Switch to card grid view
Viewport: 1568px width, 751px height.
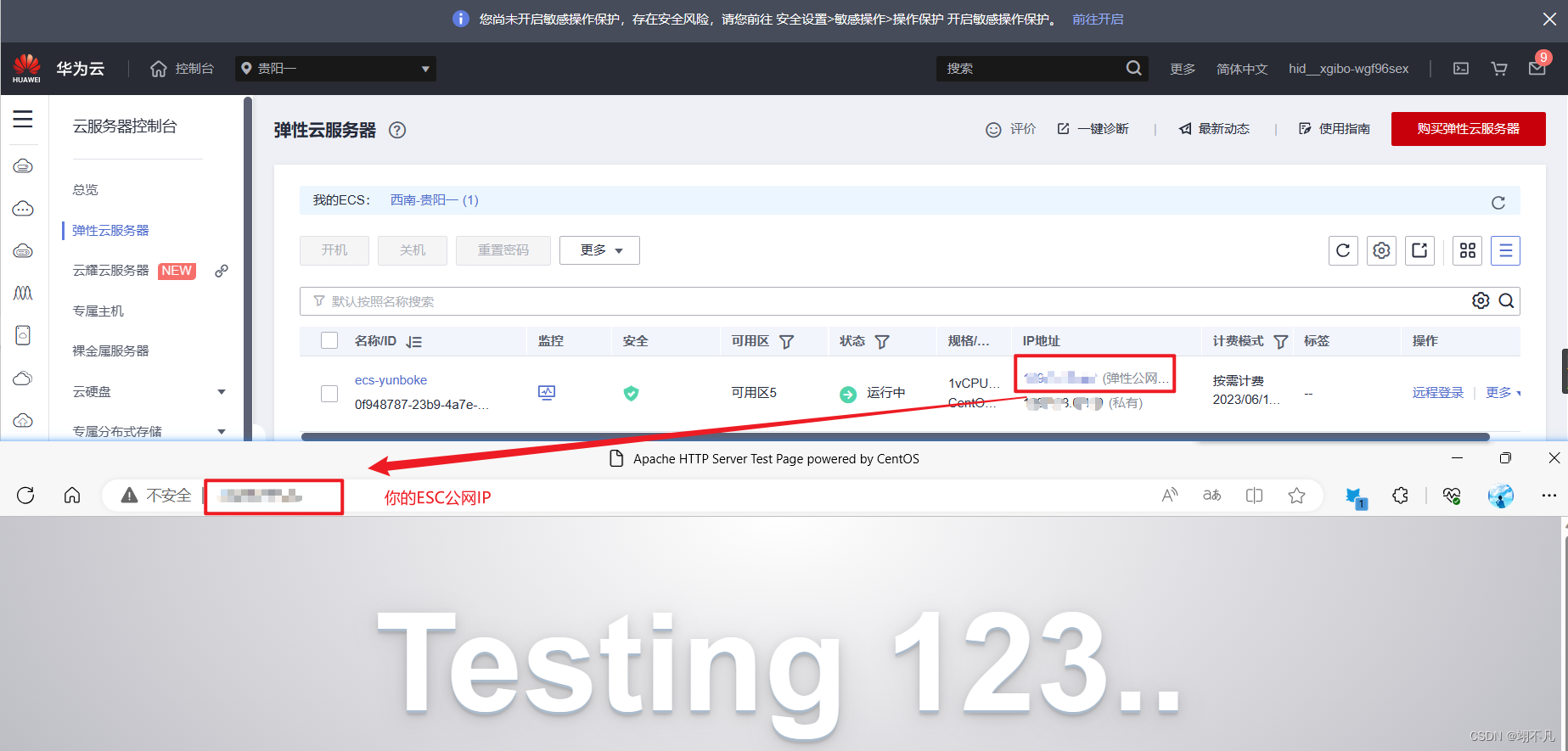point(1467,250)
